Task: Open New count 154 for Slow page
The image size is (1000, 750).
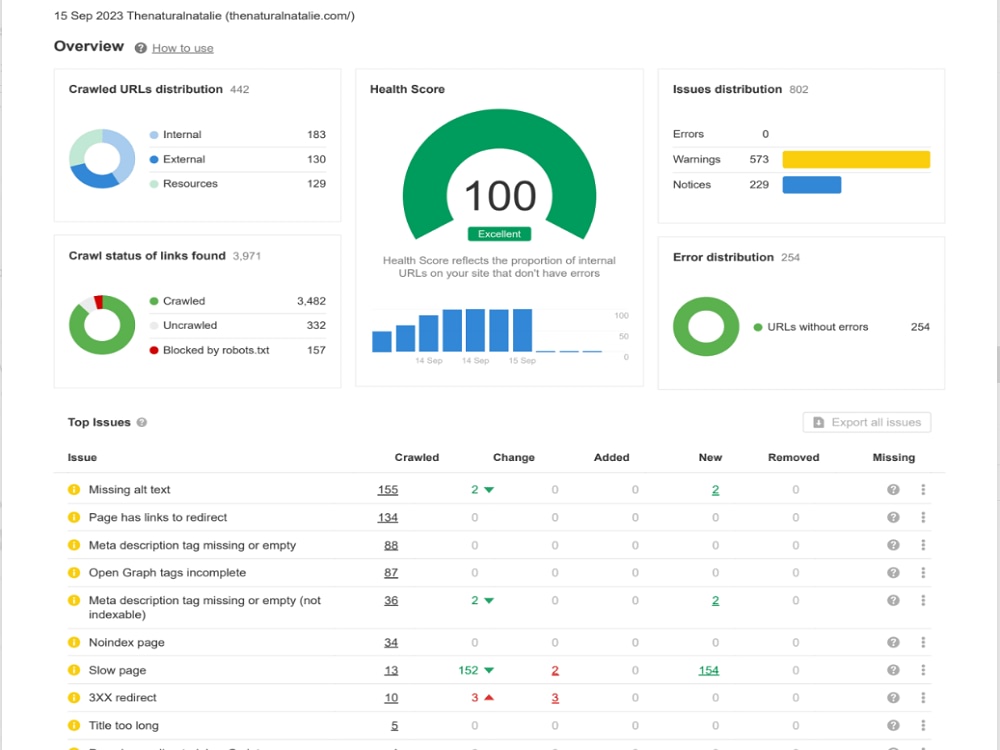Action: click(x=709, y=670)
